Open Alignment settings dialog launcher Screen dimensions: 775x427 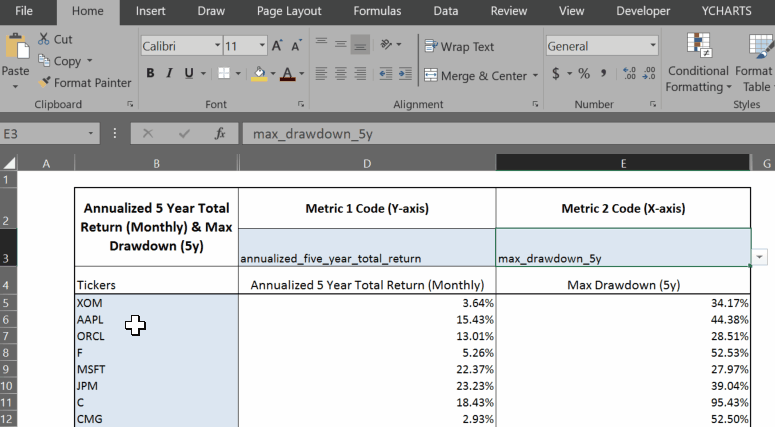(x=535, y=104)
